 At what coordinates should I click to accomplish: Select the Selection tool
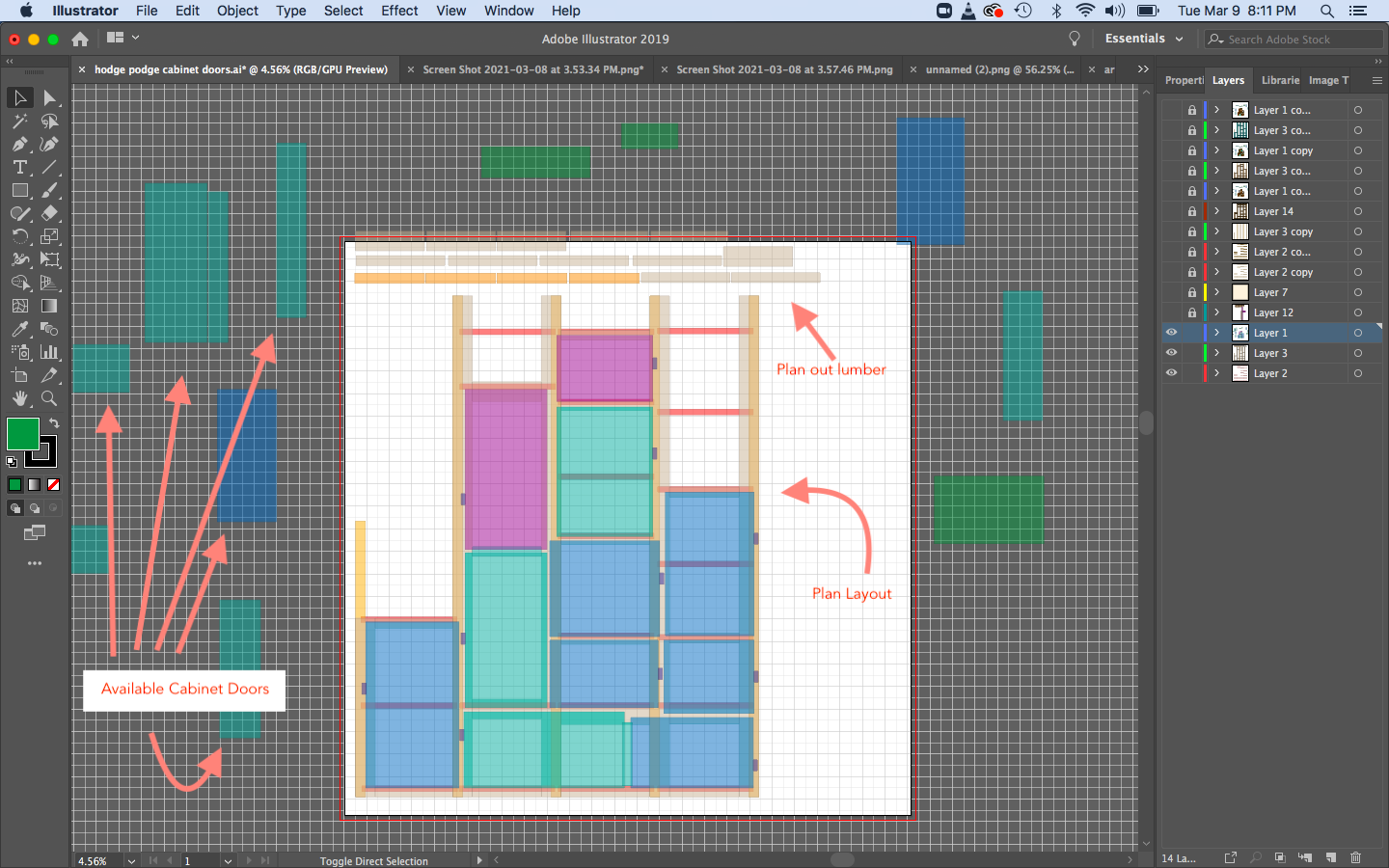(19, 97)
